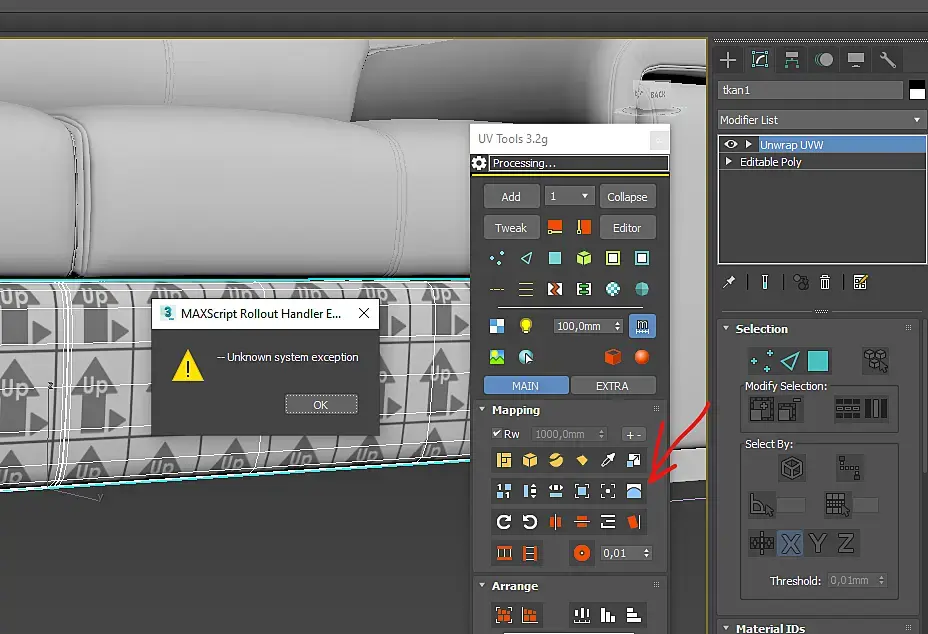The image size is (928, 634).
Task: Collapse the Mapping rollout
Action: [482, 409]
